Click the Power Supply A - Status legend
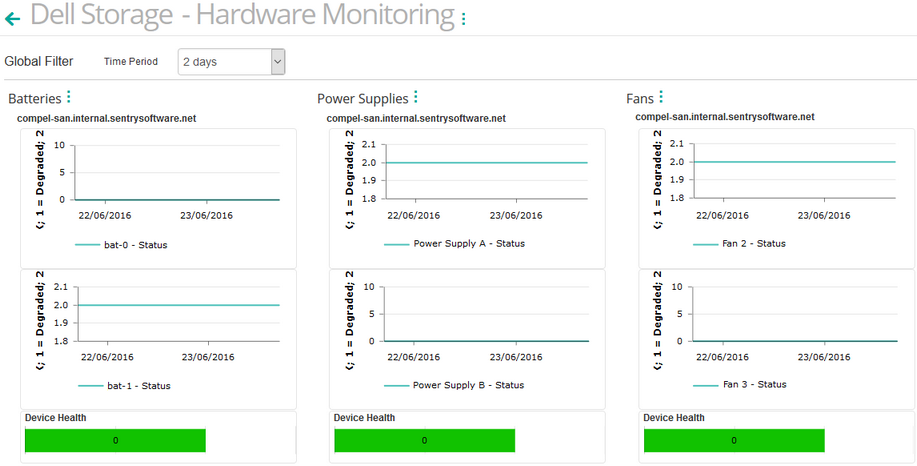The width and height of the screenshot is (917, 466). click(x=454, y=244)
